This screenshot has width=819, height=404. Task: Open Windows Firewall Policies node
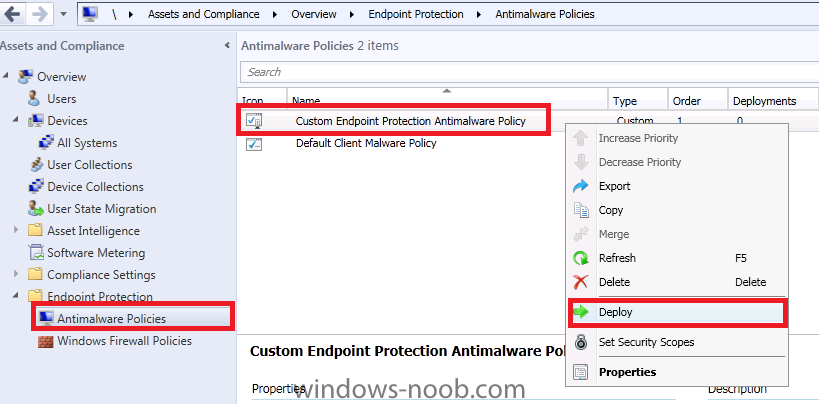125,340
